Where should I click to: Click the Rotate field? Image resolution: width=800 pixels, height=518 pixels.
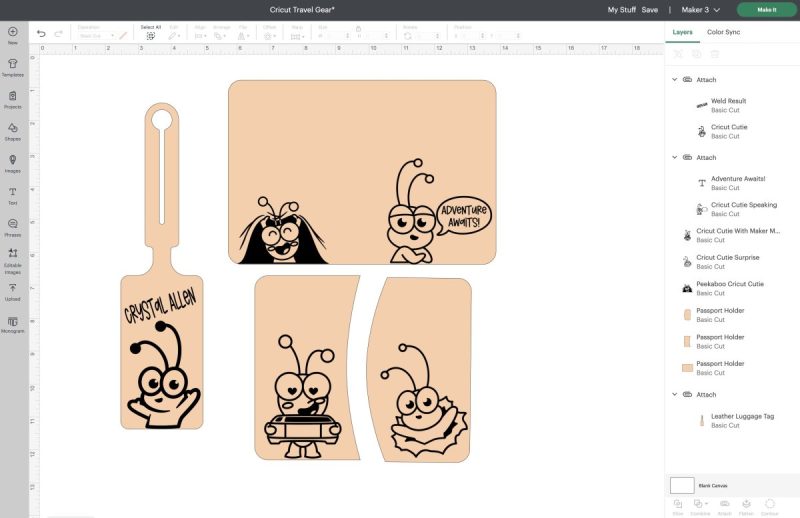426,36
